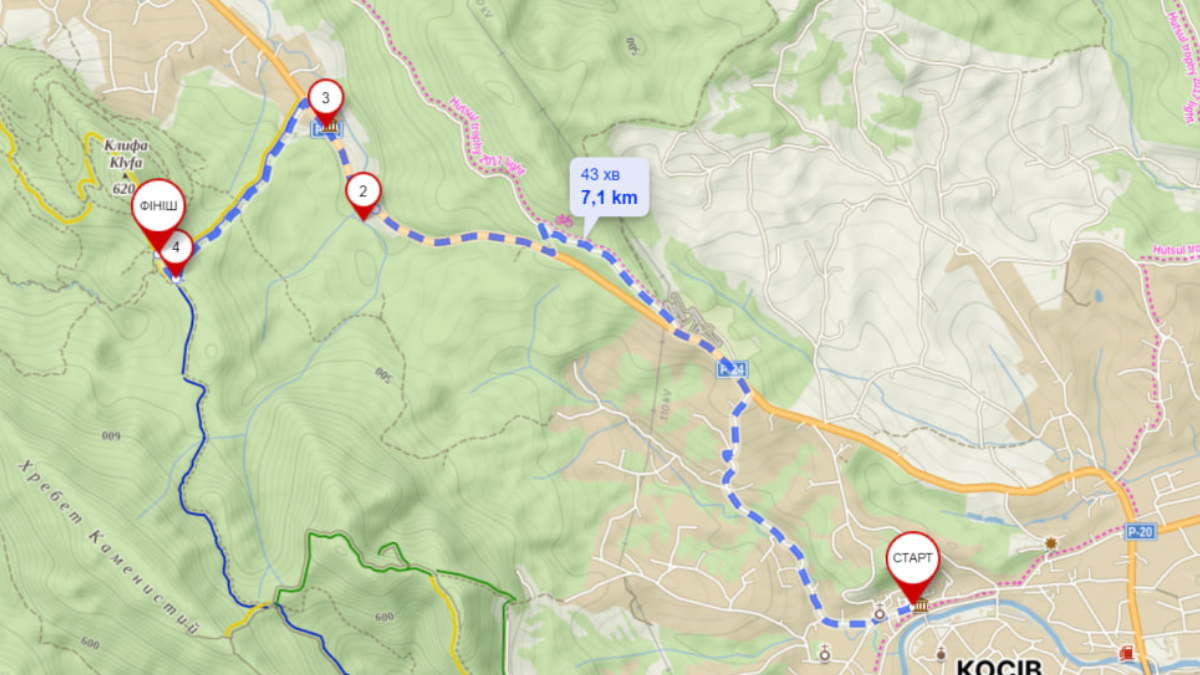
Task: Click the P-20 road shield
Action: pos(1140,531)
